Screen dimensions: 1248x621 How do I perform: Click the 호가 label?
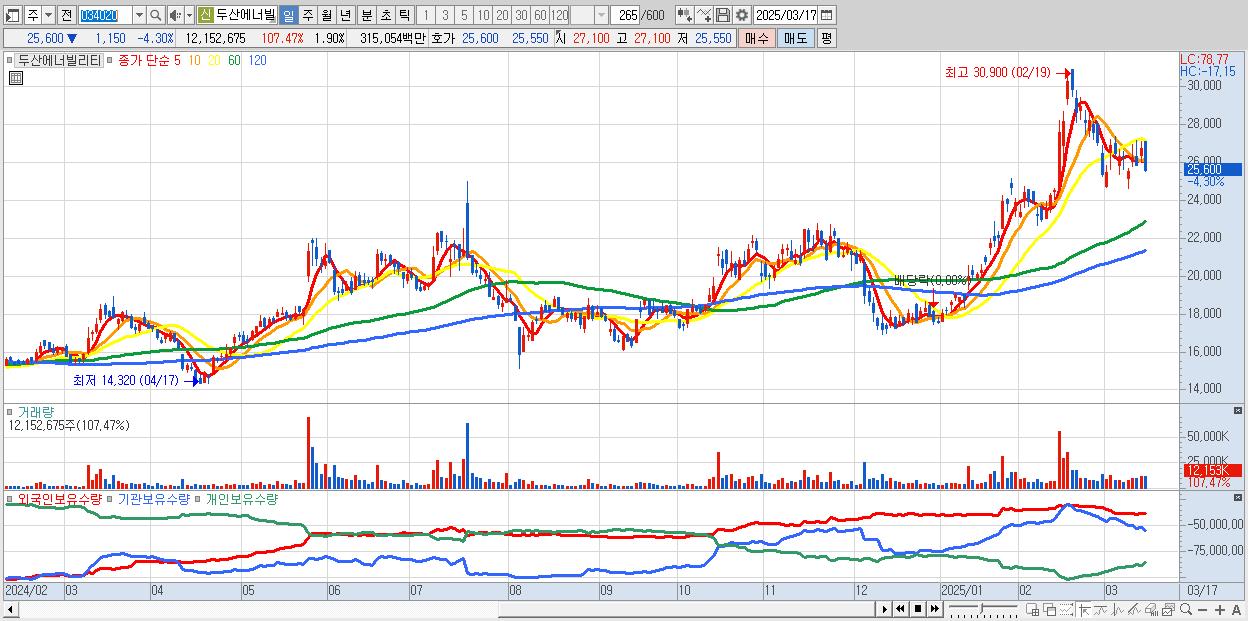coord(442,38)
